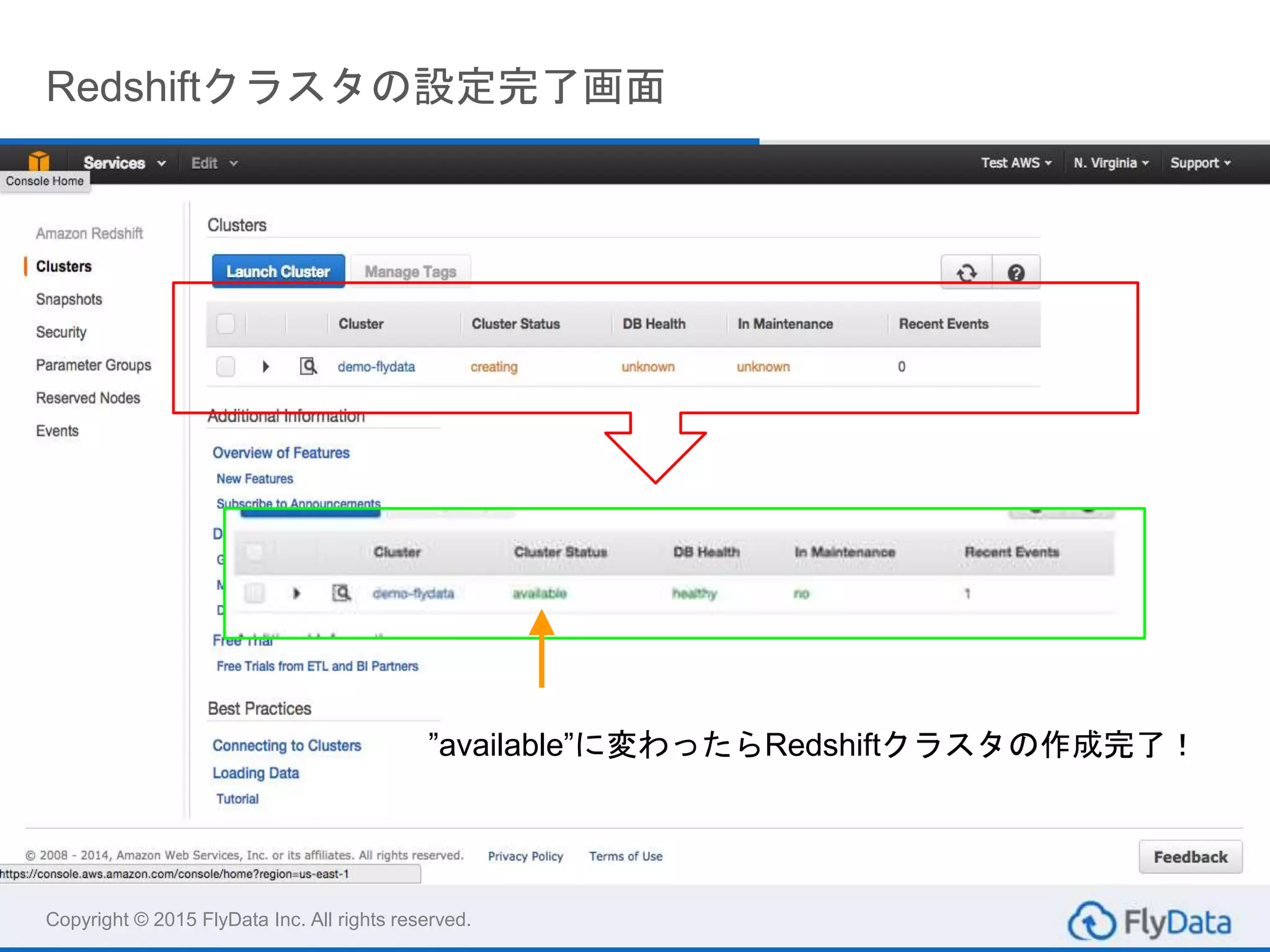Image resolution: width=1270 pixels, height=952 pixels.
Task: Click the Best Practices heading
Action: coord(259,708)
